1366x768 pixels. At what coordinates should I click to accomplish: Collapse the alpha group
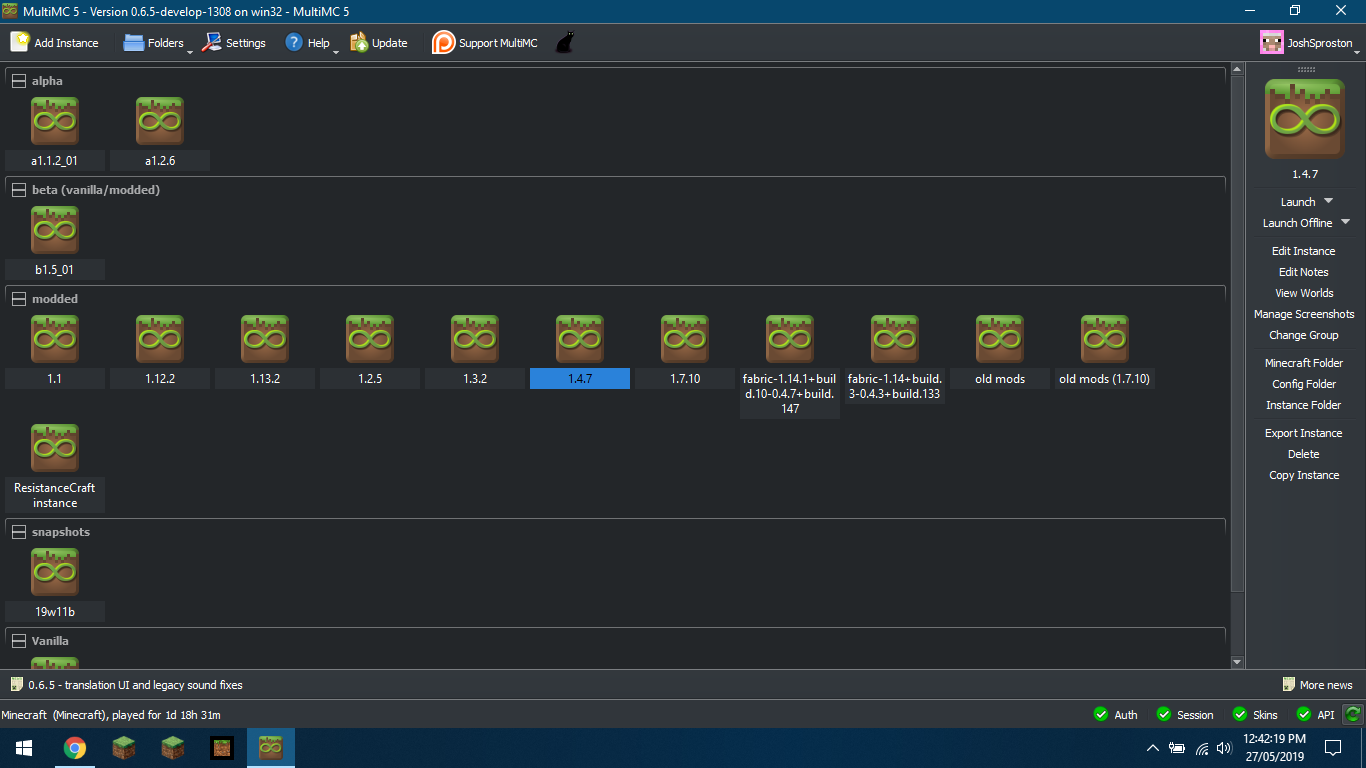coord(19,81)
